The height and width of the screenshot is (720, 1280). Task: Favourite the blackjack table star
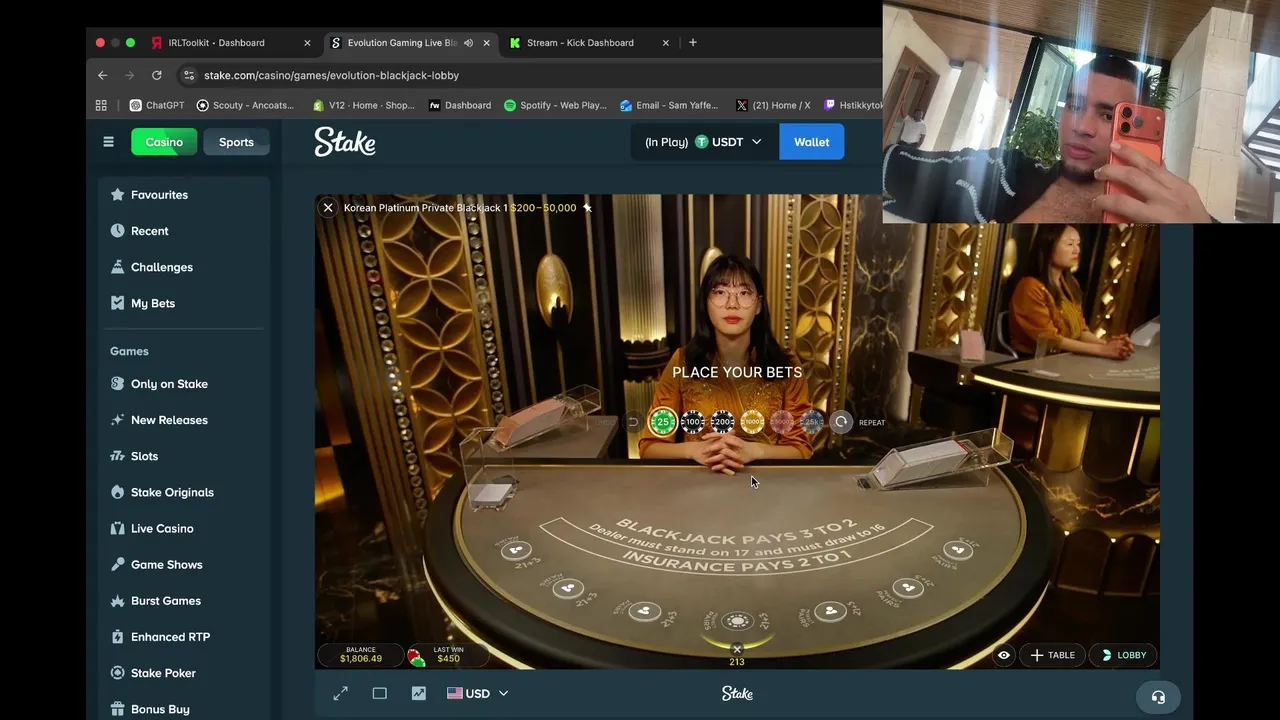pos(587,208)
